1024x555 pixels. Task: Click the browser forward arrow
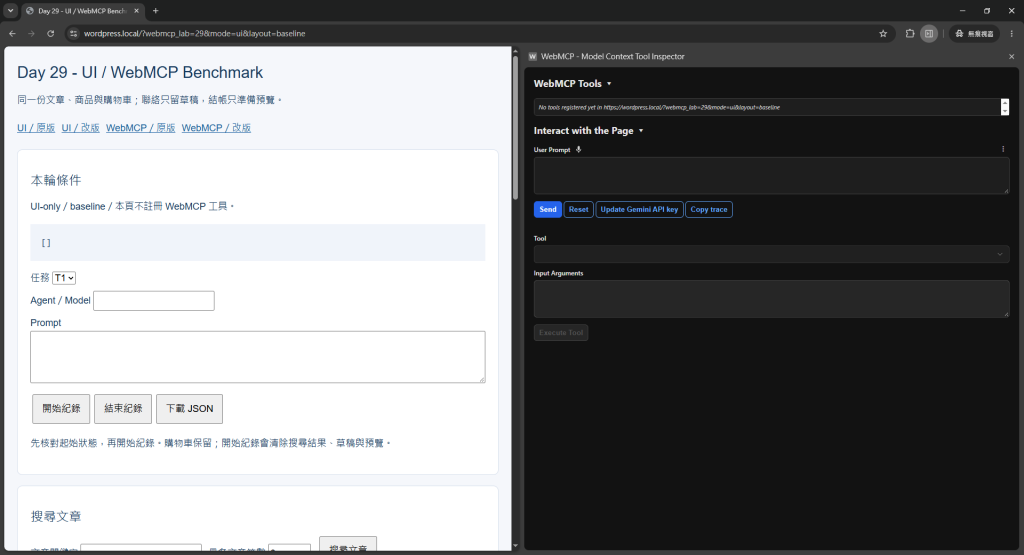click(x=31, y=33)
